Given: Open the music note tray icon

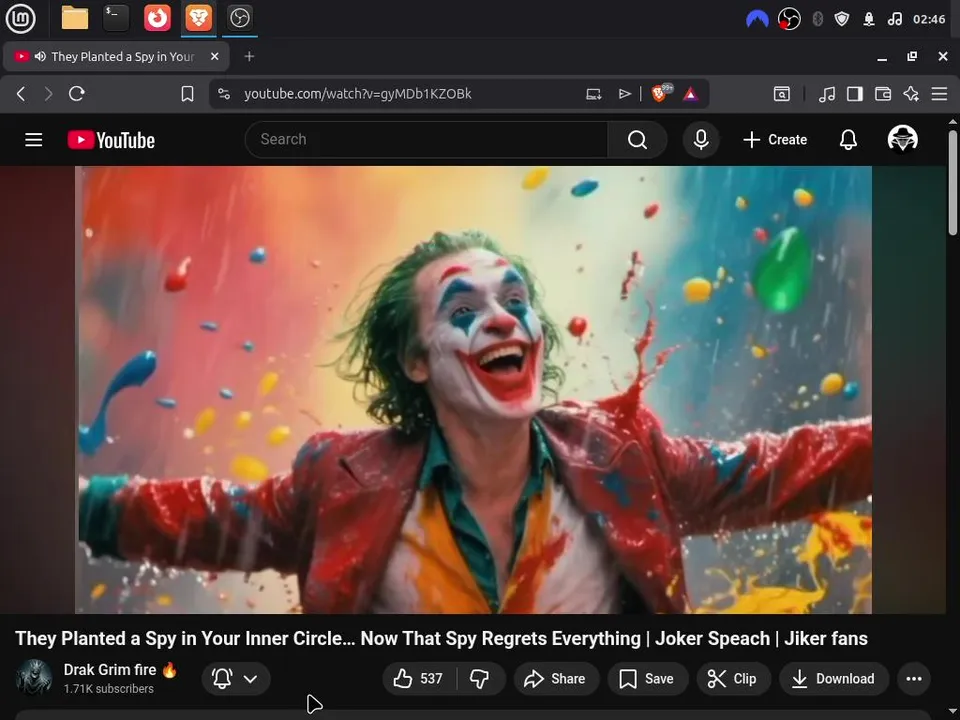Looking at the screenshot, I should 894,20.
